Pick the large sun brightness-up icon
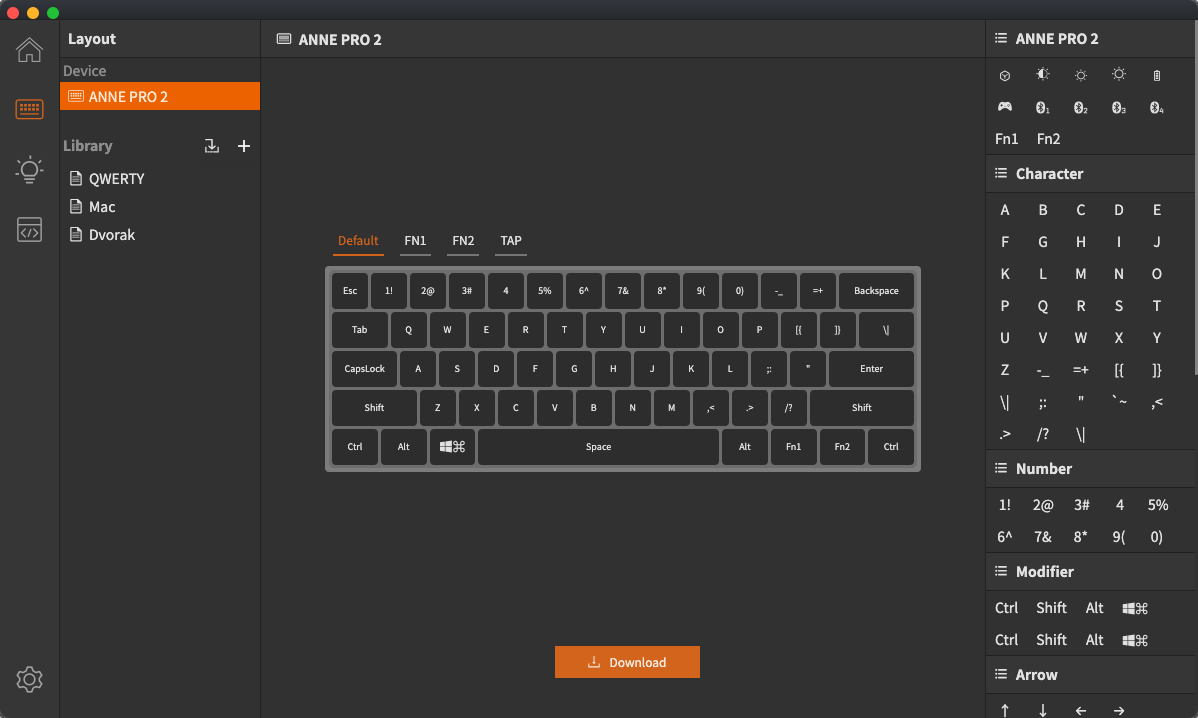This screenshot has width=1198, height=718. [1119, 74]
